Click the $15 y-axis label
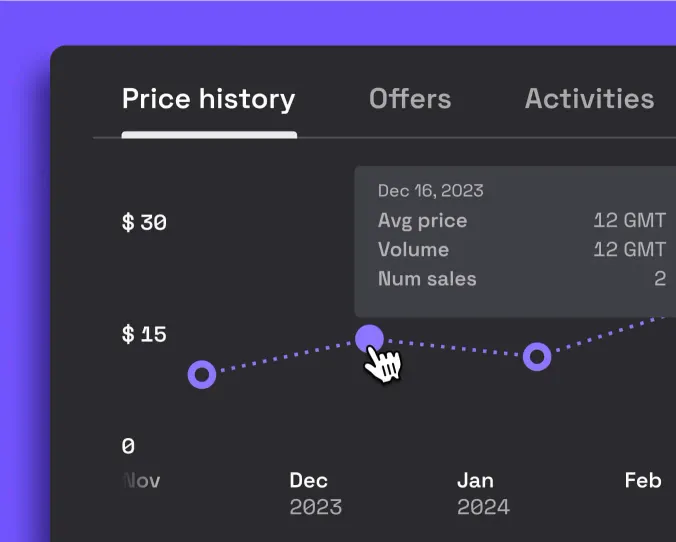Screen dimensions: 676x542 coord(144,334)
